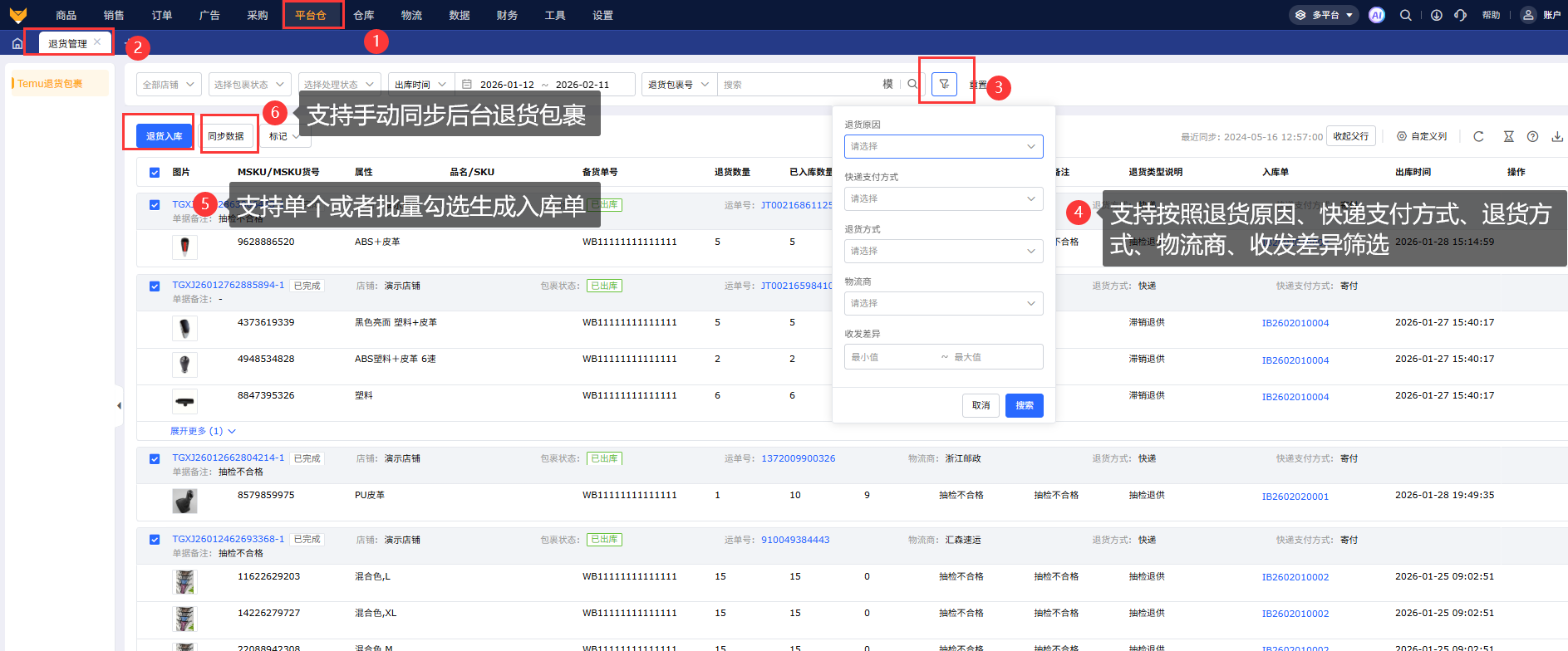1568x651 pixels.
Task: Open the advanced filter funnel icon
Action: tap(944, 84)
